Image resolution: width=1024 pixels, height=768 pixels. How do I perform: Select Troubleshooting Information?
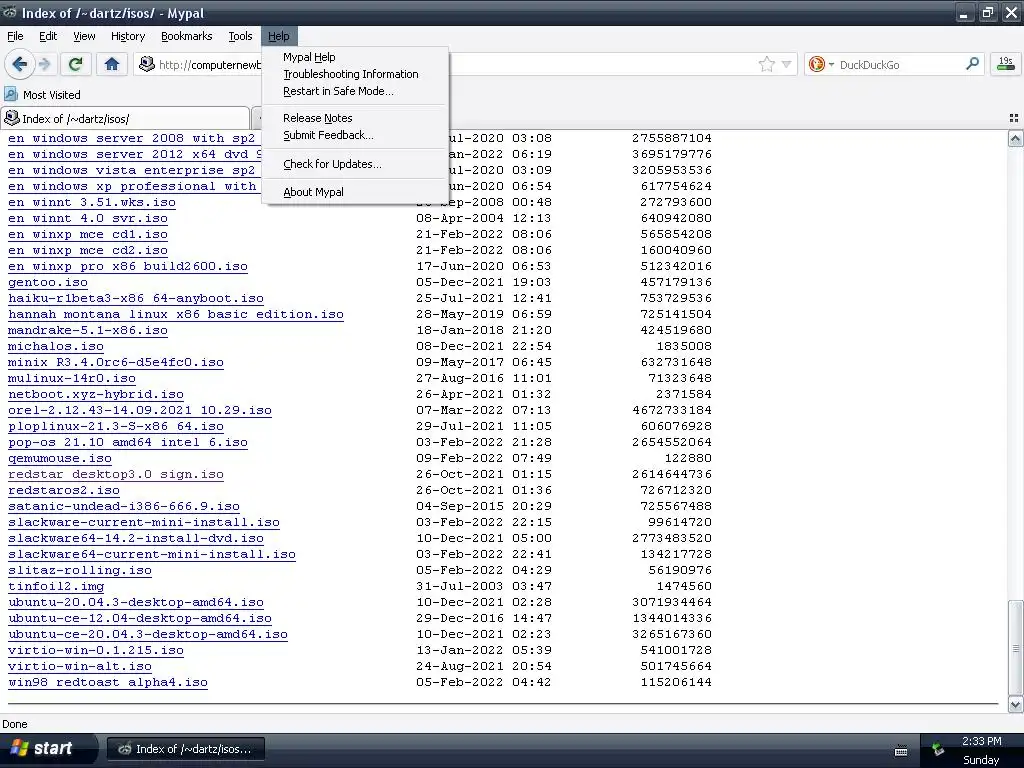(x=355, y=74)
